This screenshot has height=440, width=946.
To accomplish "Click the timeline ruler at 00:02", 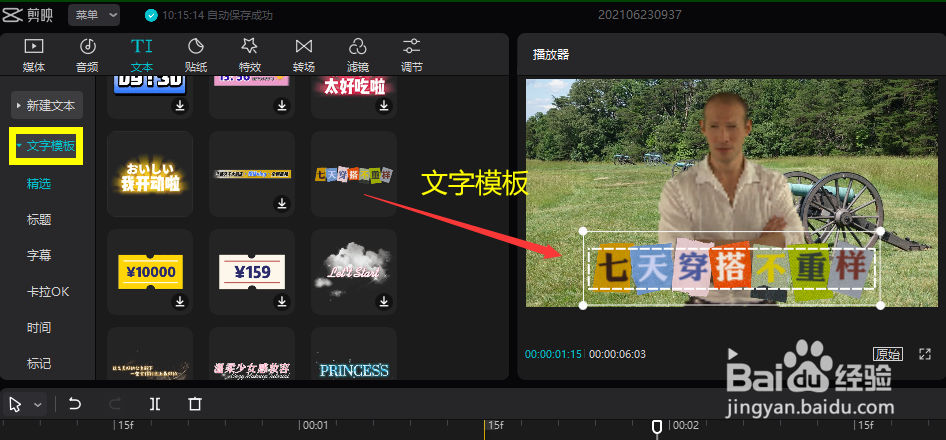I will point(685,426).
